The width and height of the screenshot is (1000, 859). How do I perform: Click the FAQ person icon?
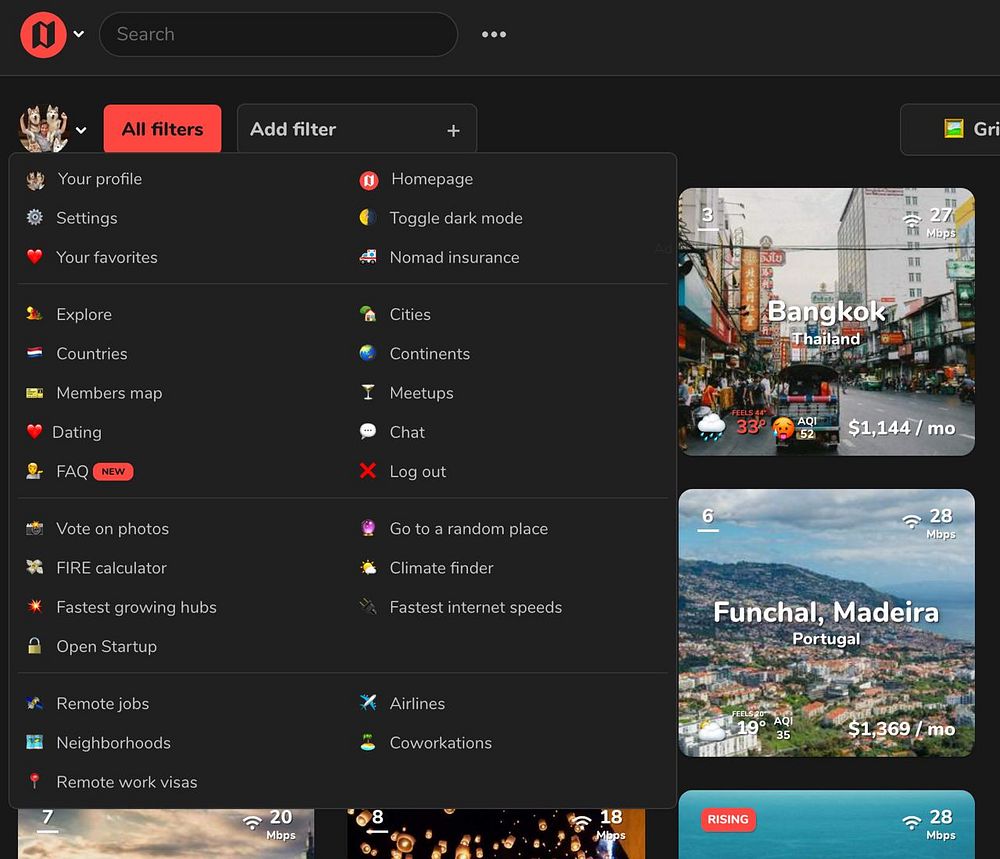coord(34,471)
